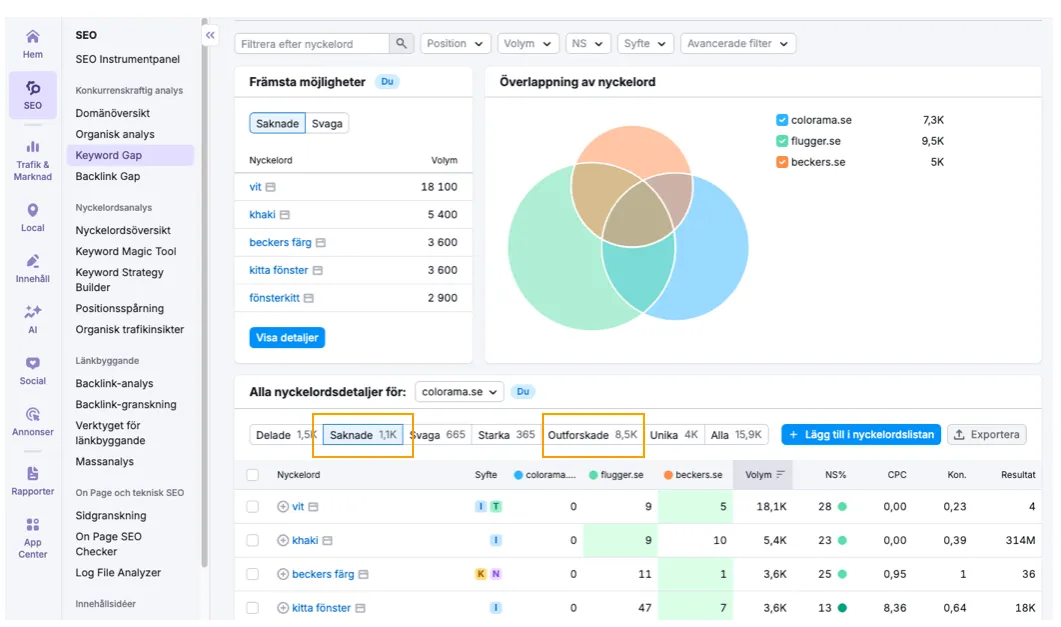Screen dimensions: 1061x627
Task: Select the Saknade toggle in Främsta möjligheter
Action: pyautogui.click(x=277, y=124)
